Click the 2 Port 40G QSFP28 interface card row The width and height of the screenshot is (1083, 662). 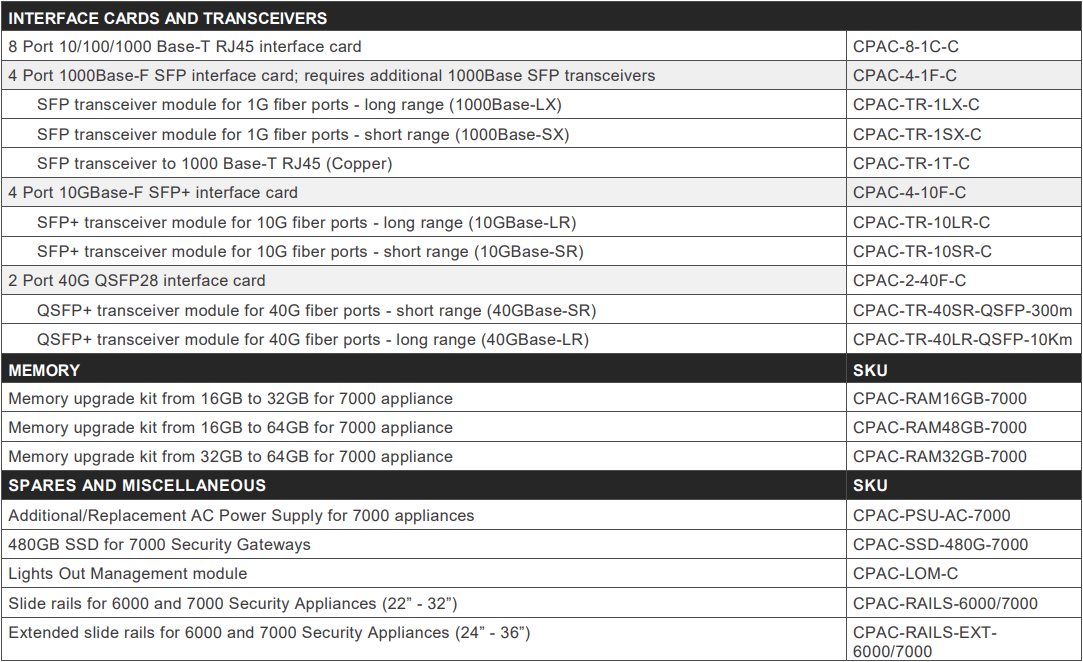pos(541,281)
